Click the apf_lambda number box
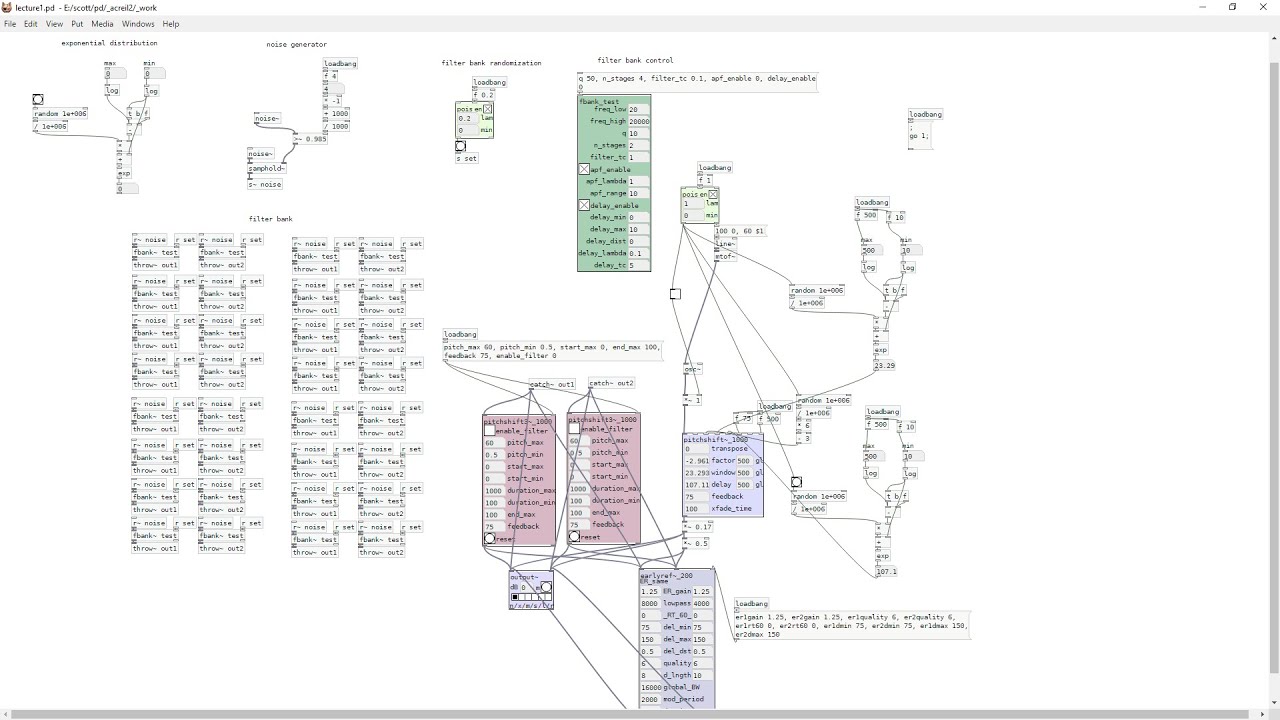 [638, 182]
